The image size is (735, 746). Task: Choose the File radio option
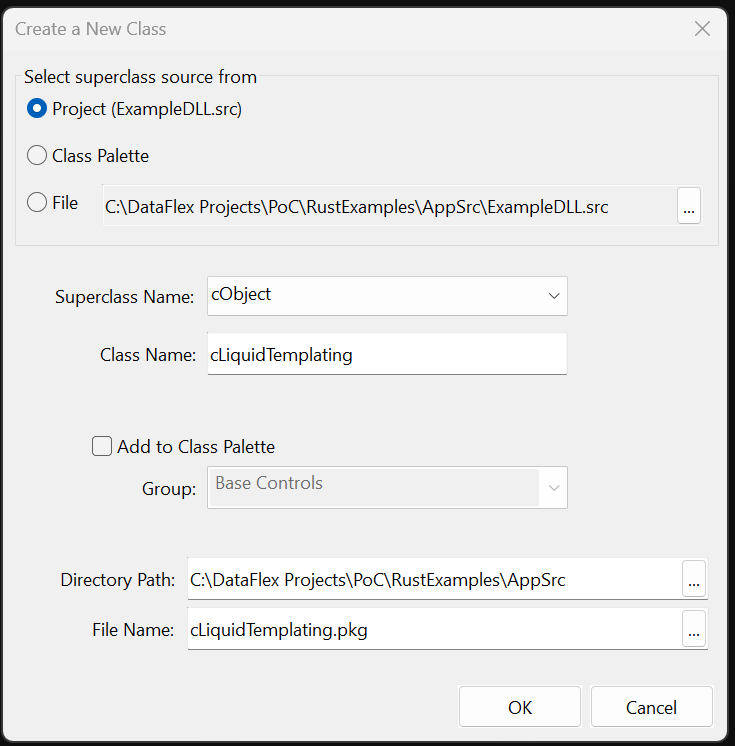pyautogui.click(x=37, y=202)
